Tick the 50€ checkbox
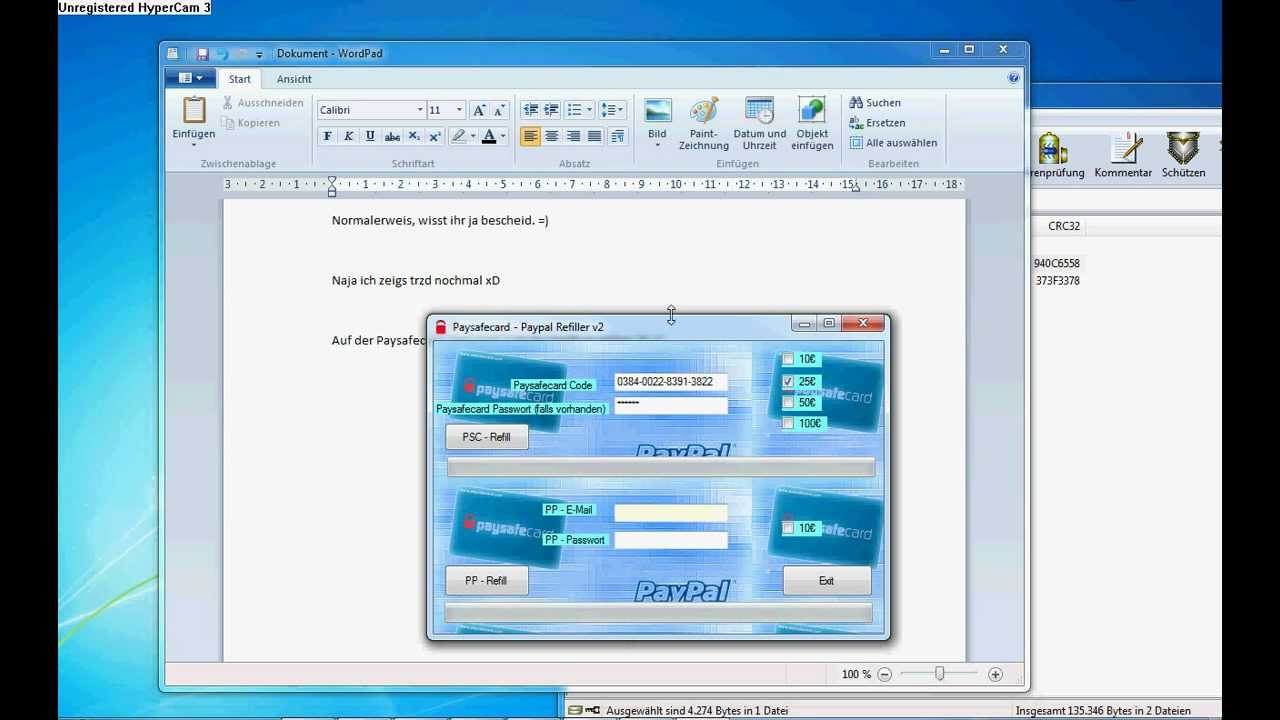The height and width of the screenshot is (720, 1280). [788, 403]
